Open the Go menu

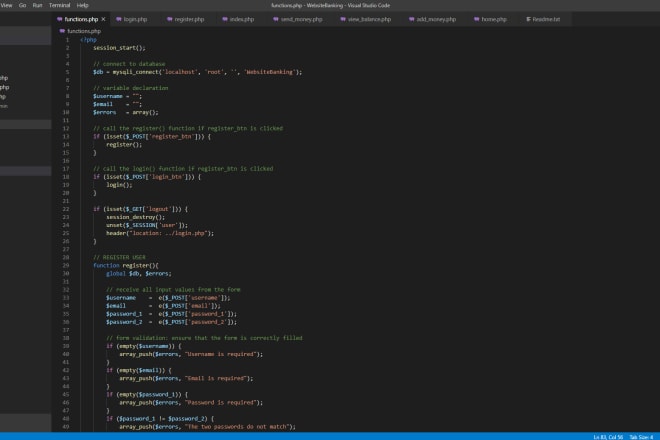(22, 5)
